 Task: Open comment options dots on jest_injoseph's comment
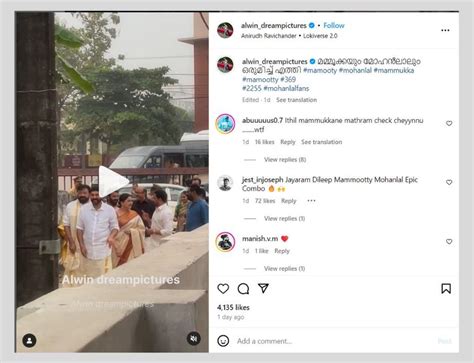tap(311, 201)
